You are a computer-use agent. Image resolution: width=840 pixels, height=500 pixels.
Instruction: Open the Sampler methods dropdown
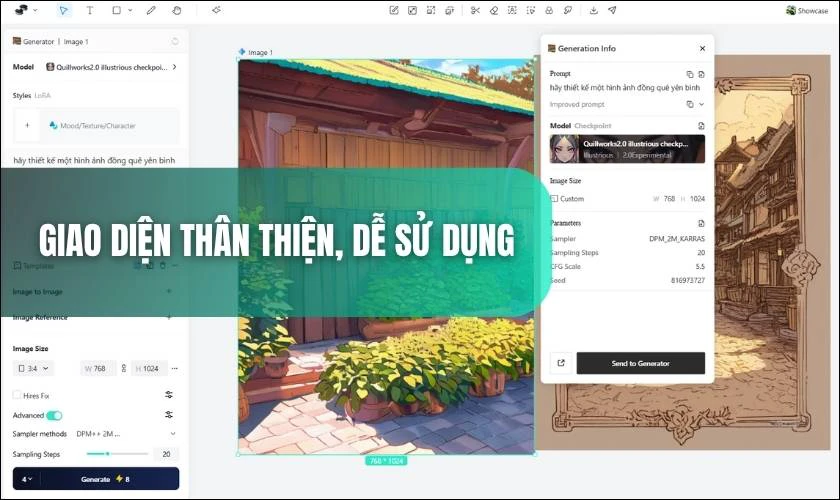click(x=125, y=434)
